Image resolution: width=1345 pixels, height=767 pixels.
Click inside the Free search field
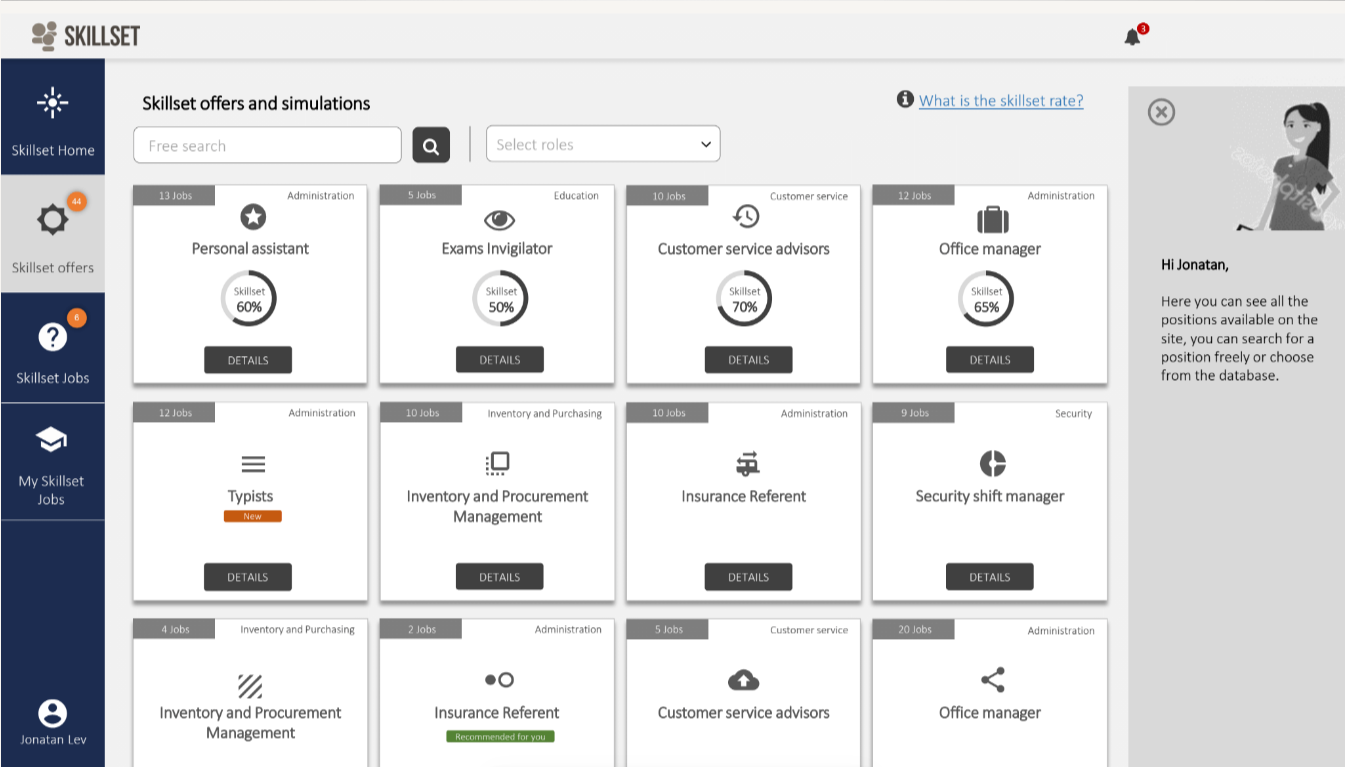[267, 145]
